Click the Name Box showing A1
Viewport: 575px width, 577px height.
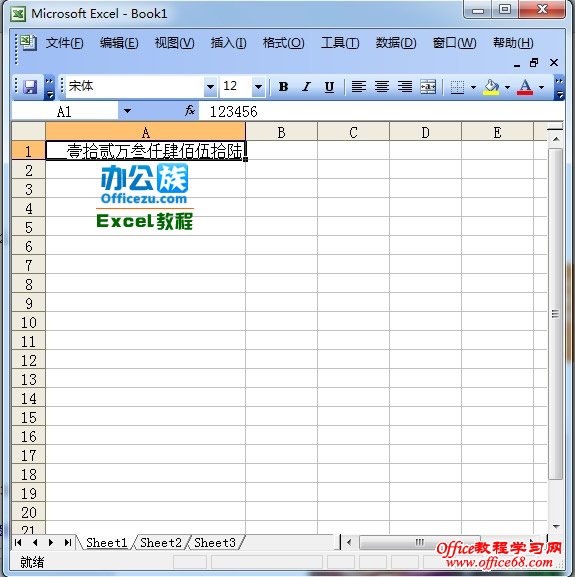click(64, 111)
